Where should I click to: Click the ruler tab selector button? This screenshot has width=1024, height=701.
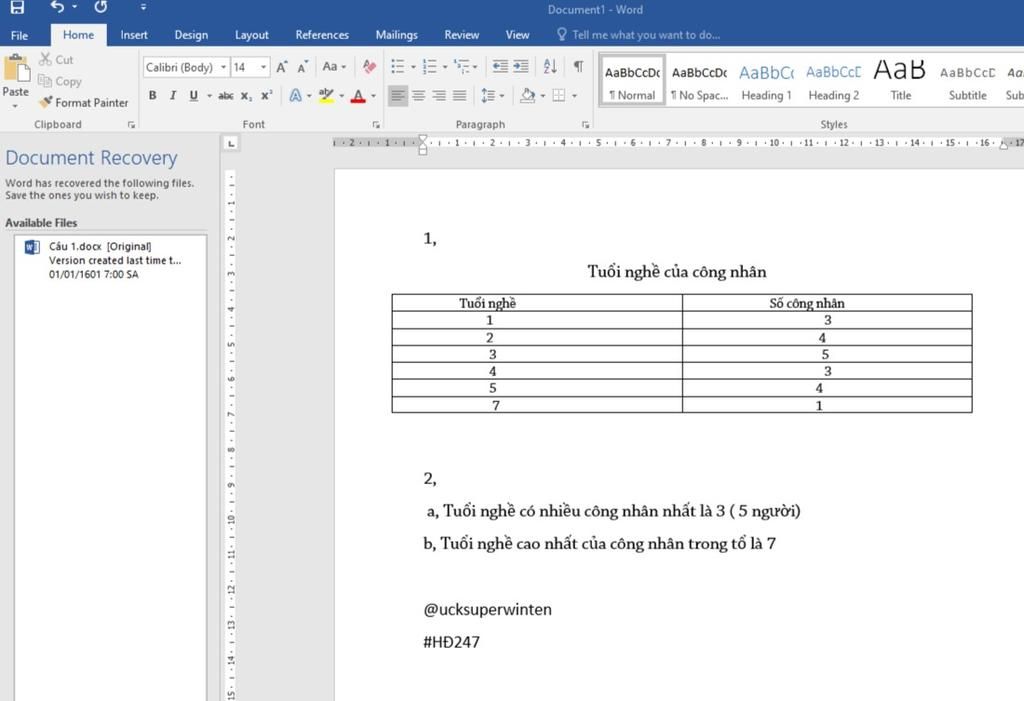(231, 143)
